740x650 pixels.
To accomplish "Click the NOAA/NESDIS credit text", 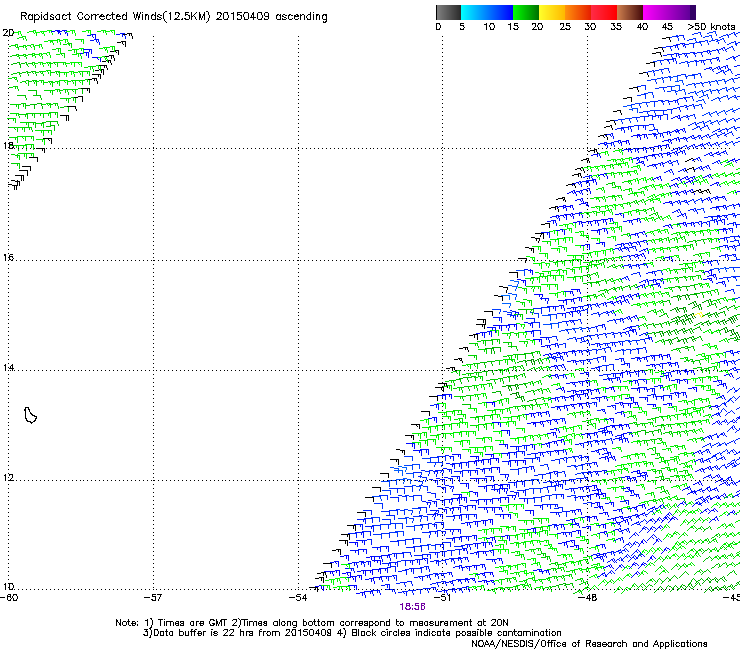I will pyautogui.click(x=589, y=644).
